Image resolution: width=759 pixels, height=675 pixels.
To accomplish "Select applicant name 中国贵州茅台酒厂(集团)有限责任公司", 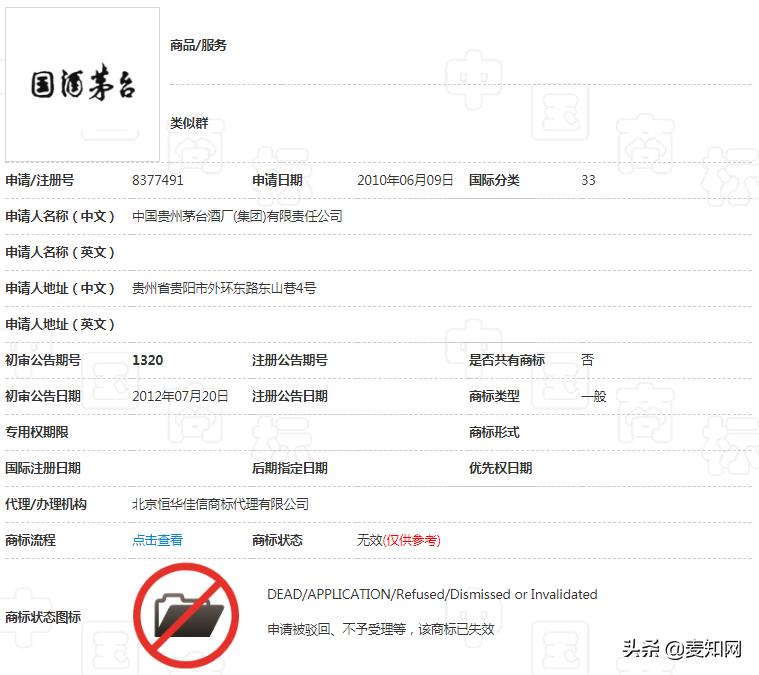I will (x=237, y=216).
